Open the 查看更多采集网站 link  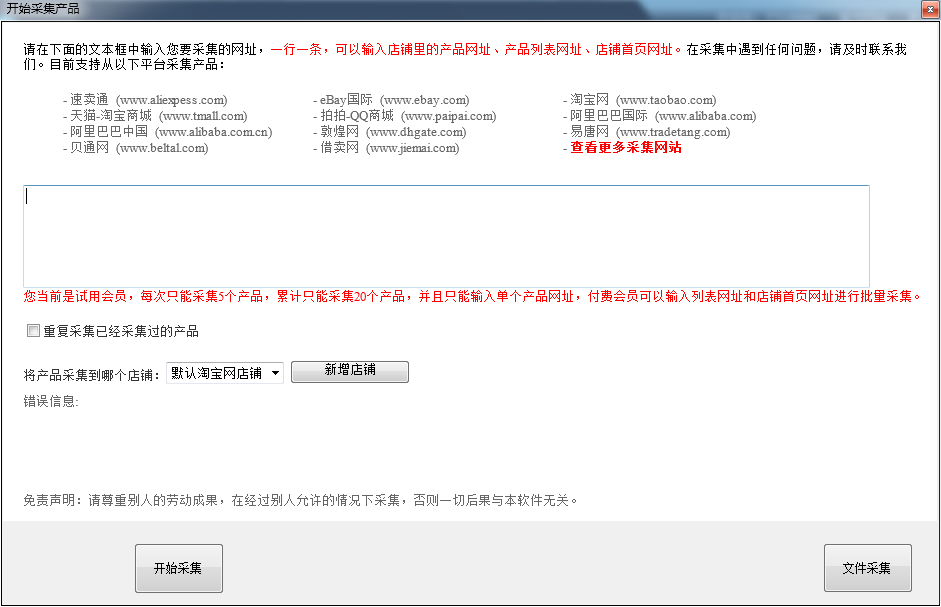pyautogui.click(x=626, y=148)
